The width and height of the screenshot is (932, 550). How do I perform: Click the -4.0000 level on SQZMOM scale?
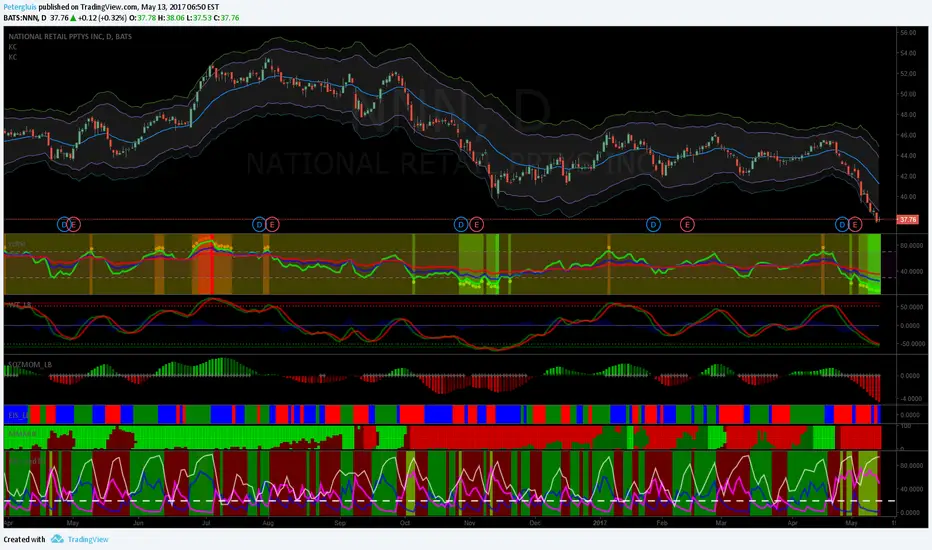(x=912, y=398)
